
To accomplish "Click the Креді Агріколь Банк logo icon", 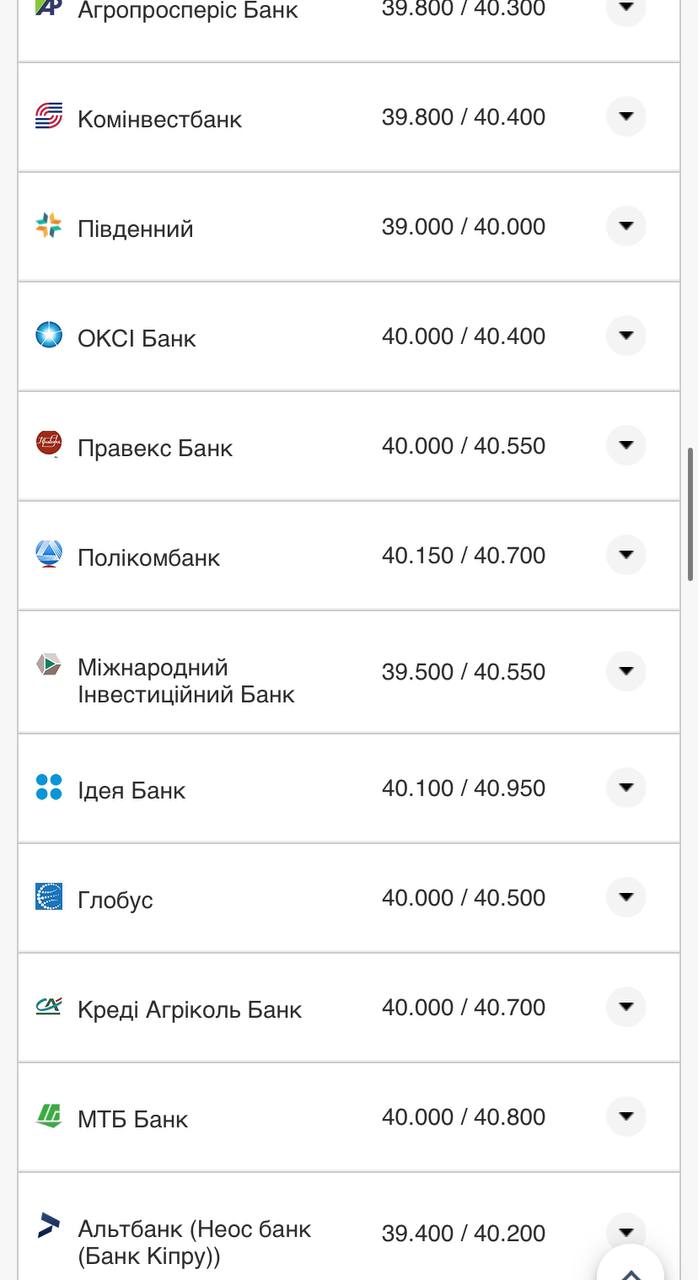I will click(x=49, y=1006).
